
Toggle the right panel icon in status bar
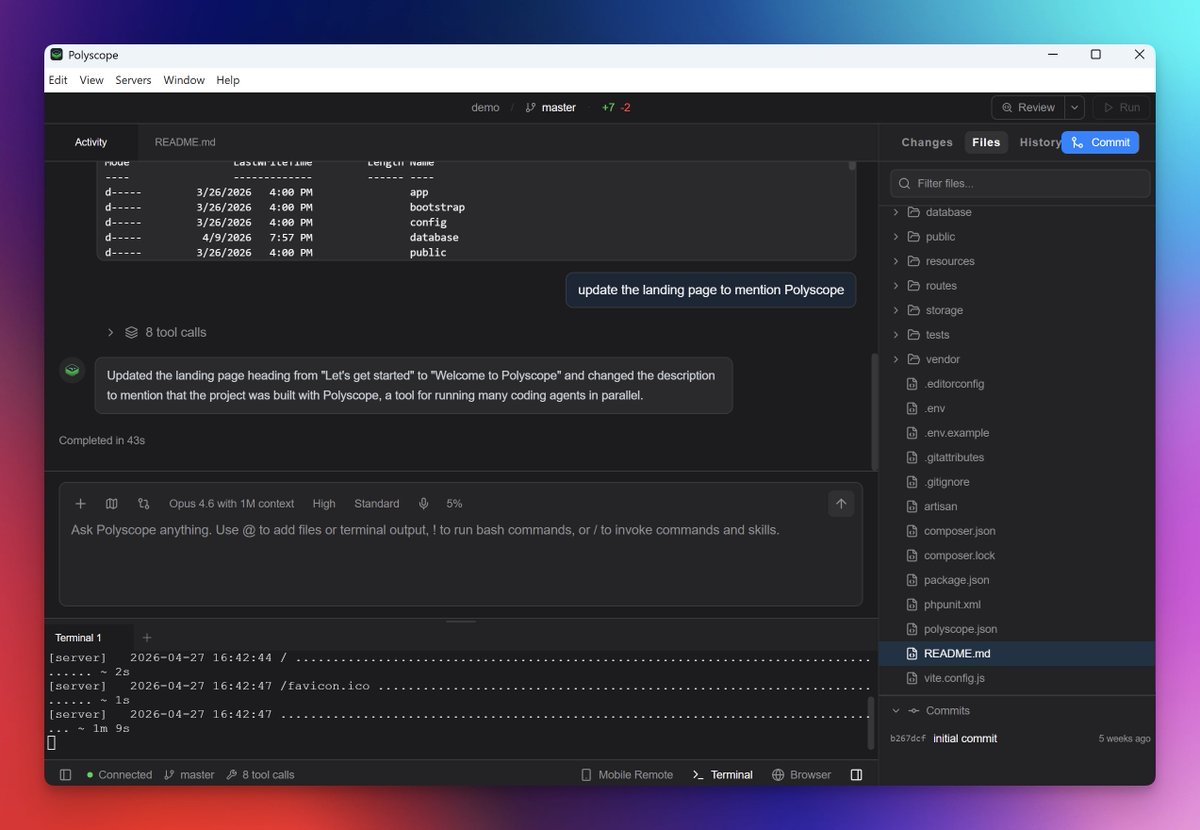(x=856, y=775)
